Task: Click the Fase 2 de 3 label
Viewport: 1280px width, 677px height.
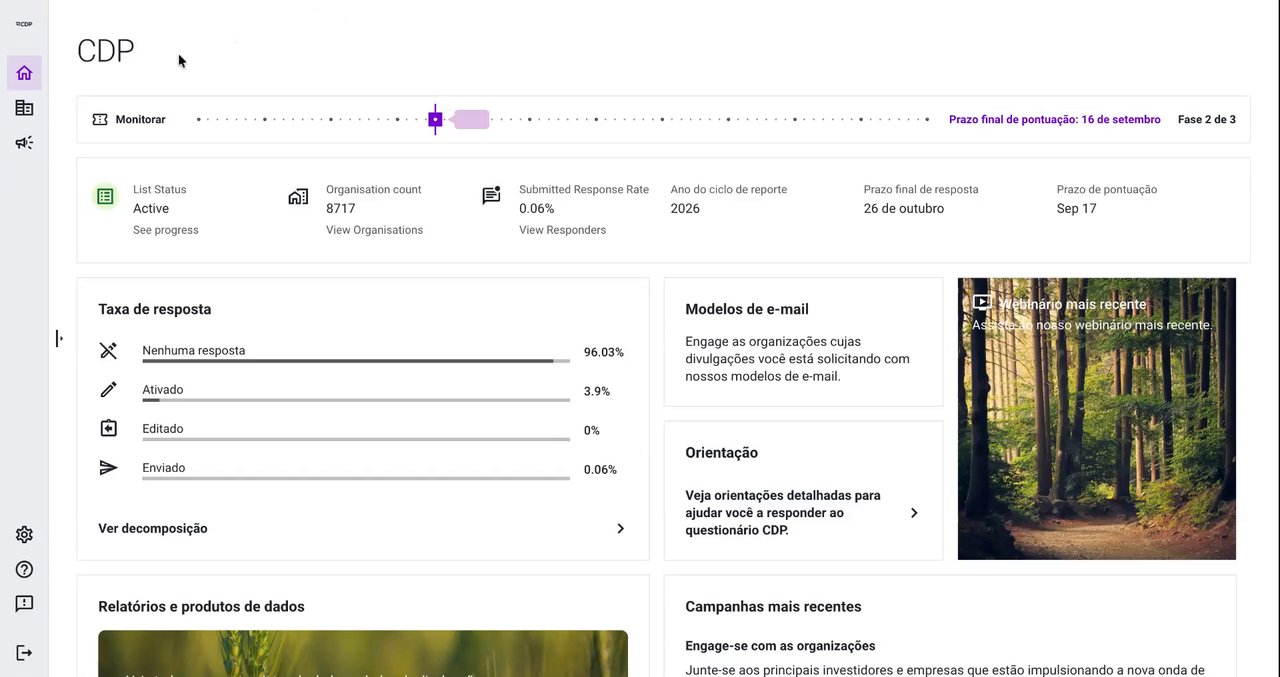Action: pos(1207,120)
